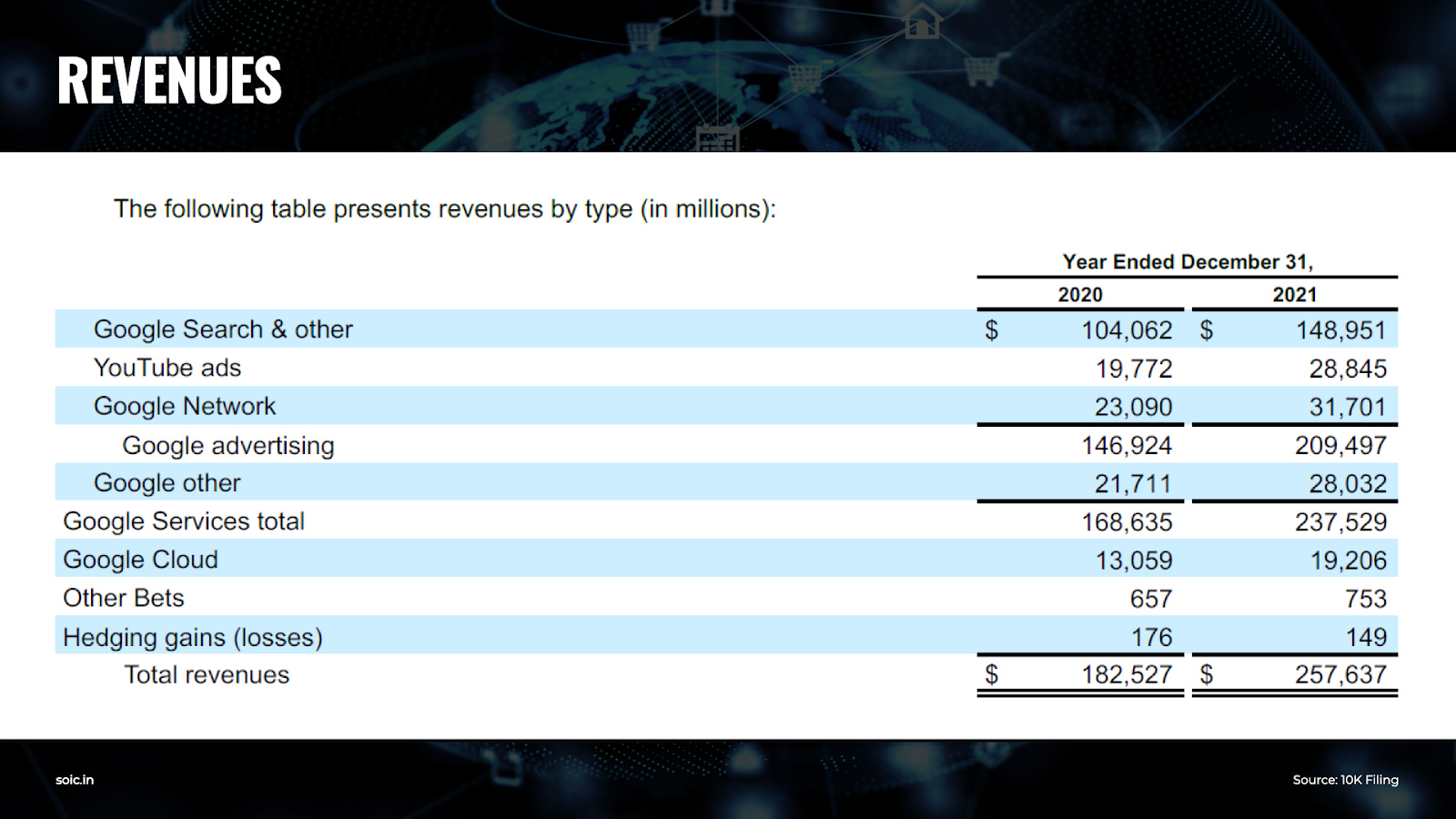Select the 'Google Cloud' row label
Screen dimensions: 1456x819
coord(140,560)
